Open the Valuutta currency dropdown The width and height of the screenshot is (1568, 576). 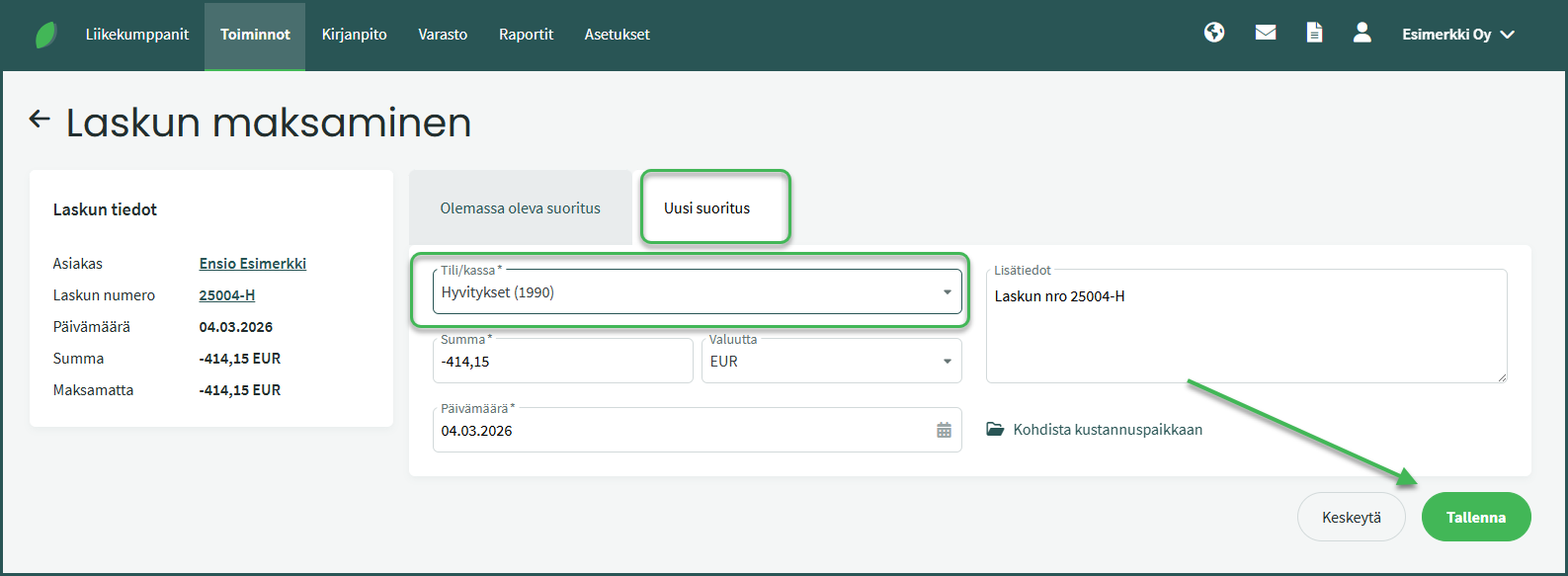830,362
